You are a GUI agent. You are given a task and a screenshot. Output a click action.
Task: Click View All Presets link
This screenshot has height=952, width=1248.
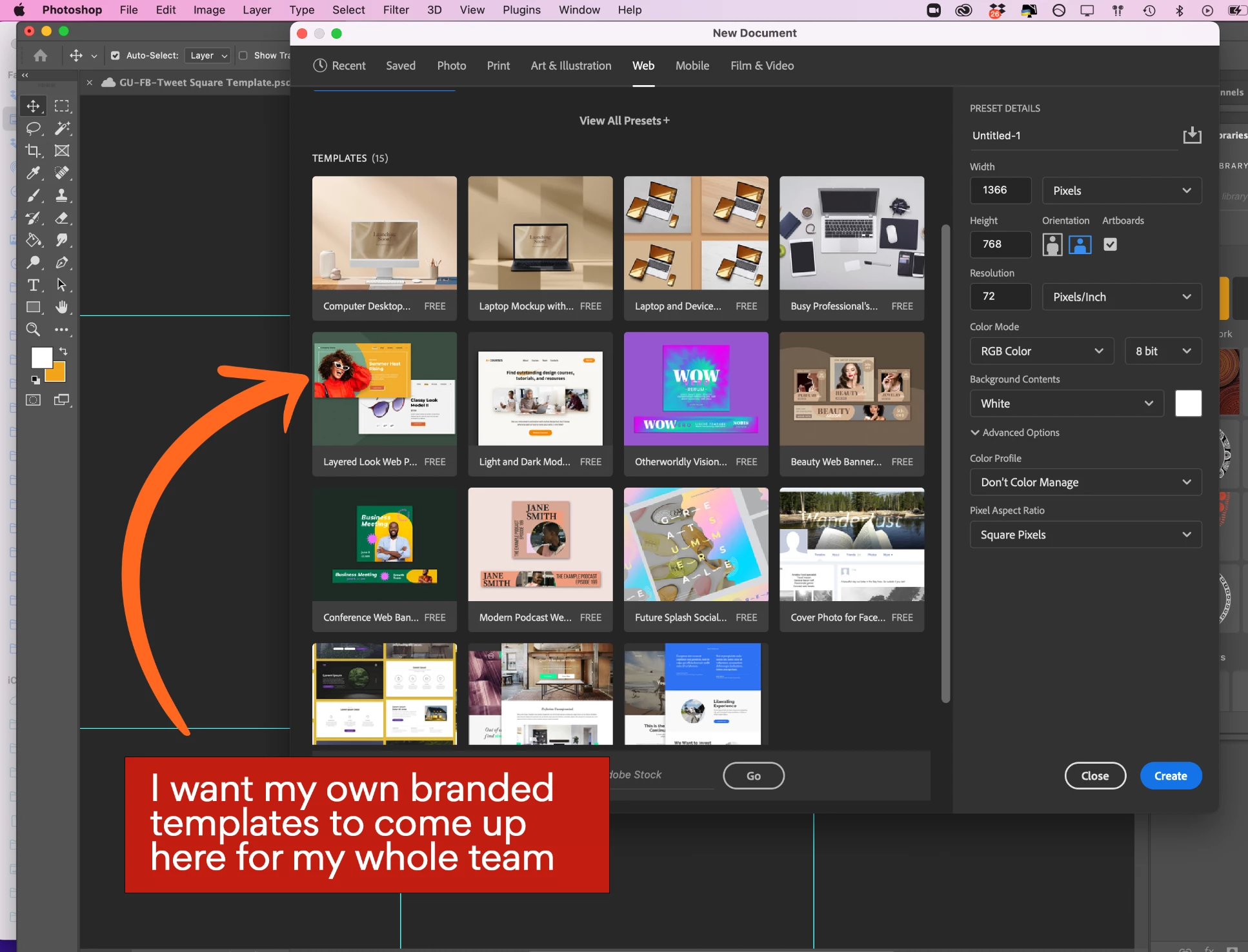(x=624, y=121)
